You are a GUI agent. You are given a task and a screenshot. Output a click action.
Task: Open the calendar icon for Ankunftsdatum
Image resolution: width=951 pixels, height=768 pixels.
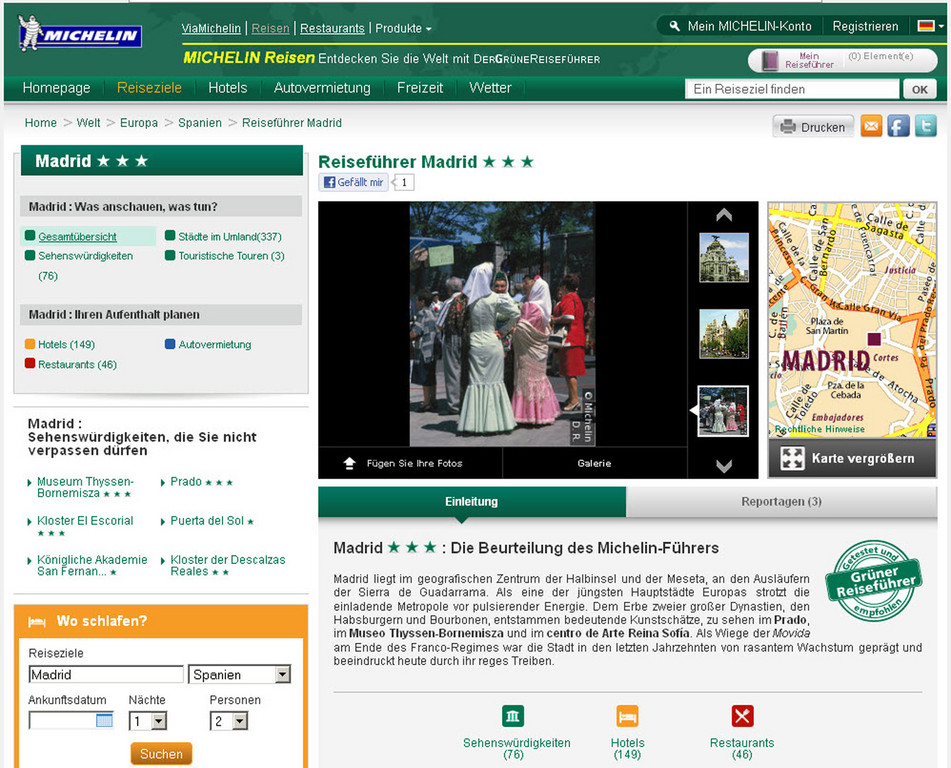[104, 721]
